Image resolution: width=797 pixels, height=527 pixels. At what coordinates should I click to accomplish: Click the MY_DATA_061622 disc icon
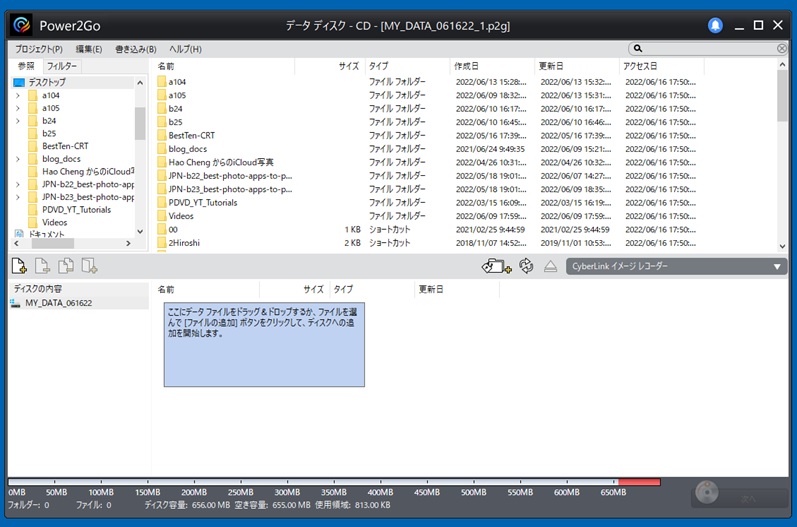(15, 303)
